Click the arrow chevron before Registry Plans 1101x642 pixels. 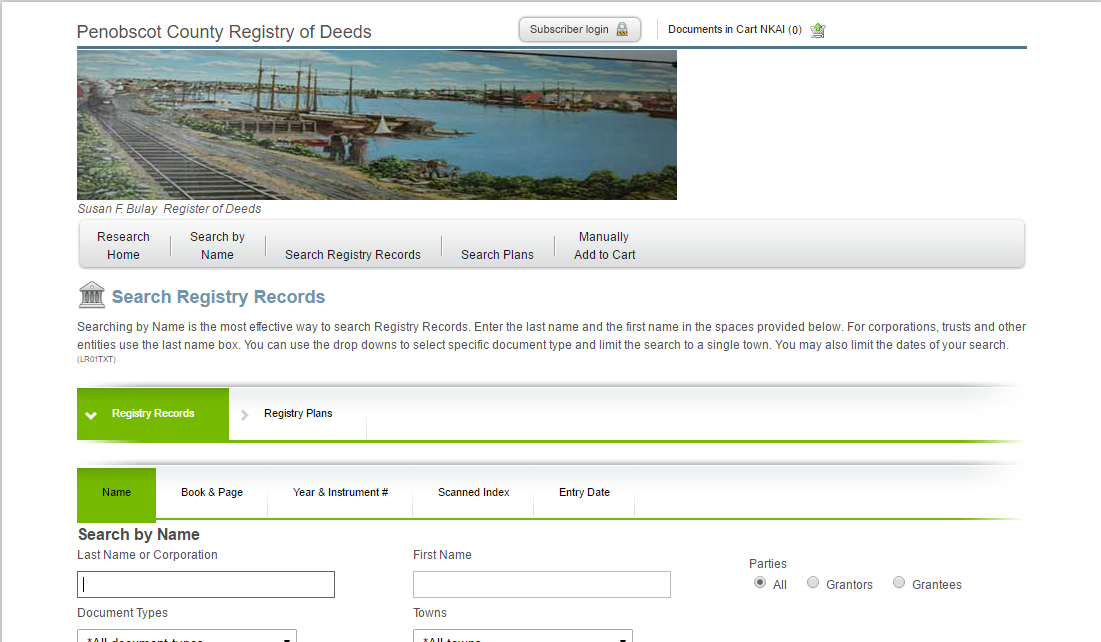(243, 413)
